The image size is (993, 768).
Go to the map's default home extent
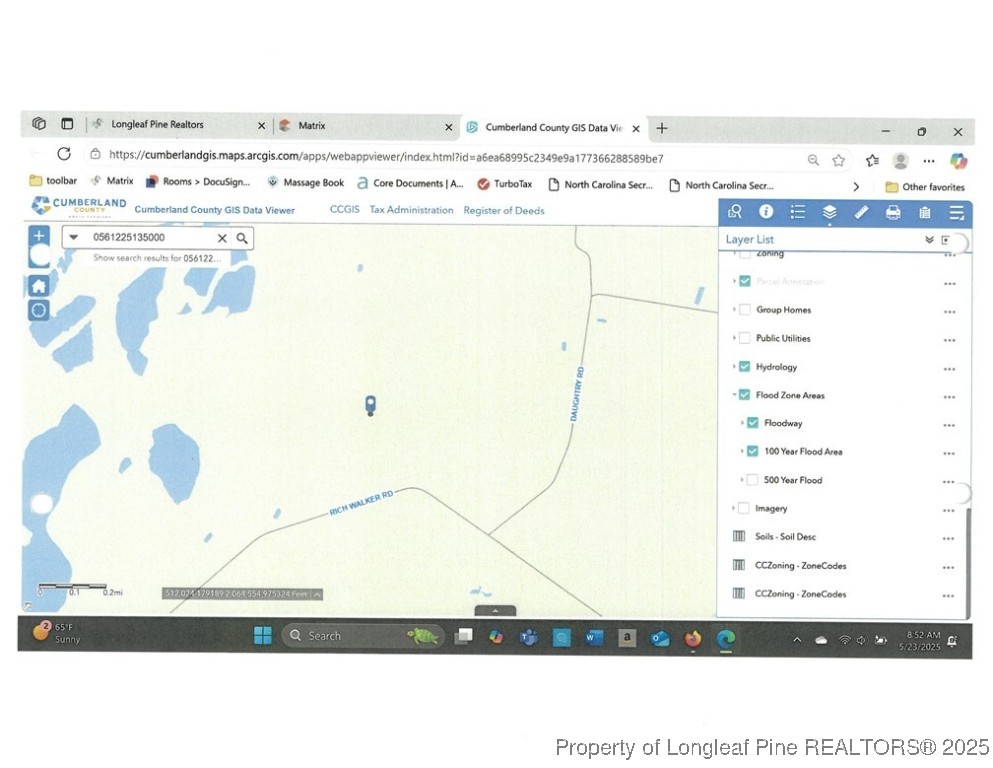[39, 286]
